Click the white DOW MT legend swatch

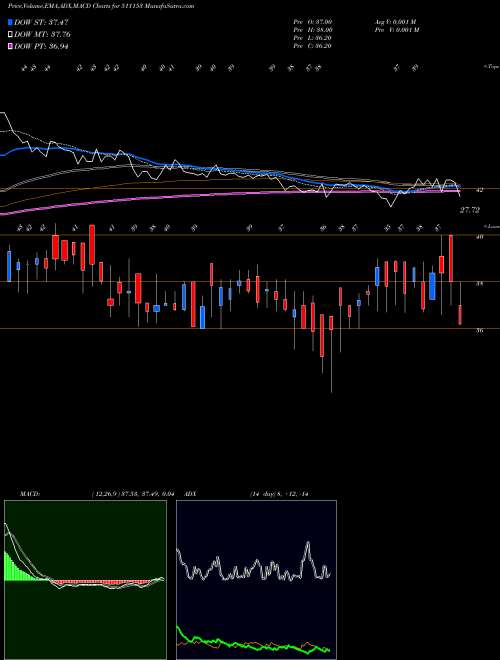pyautogui.click(x=11, y=34)
